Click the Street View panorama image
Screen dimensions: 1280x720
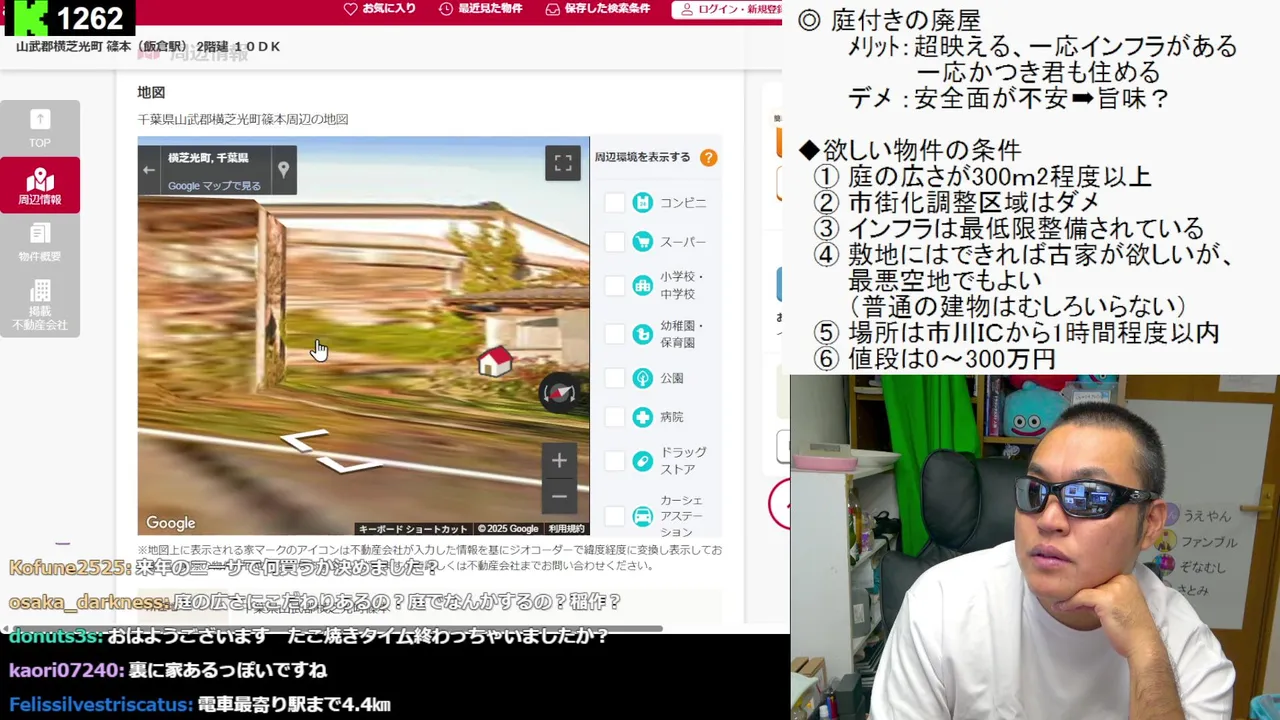point(364,336)
